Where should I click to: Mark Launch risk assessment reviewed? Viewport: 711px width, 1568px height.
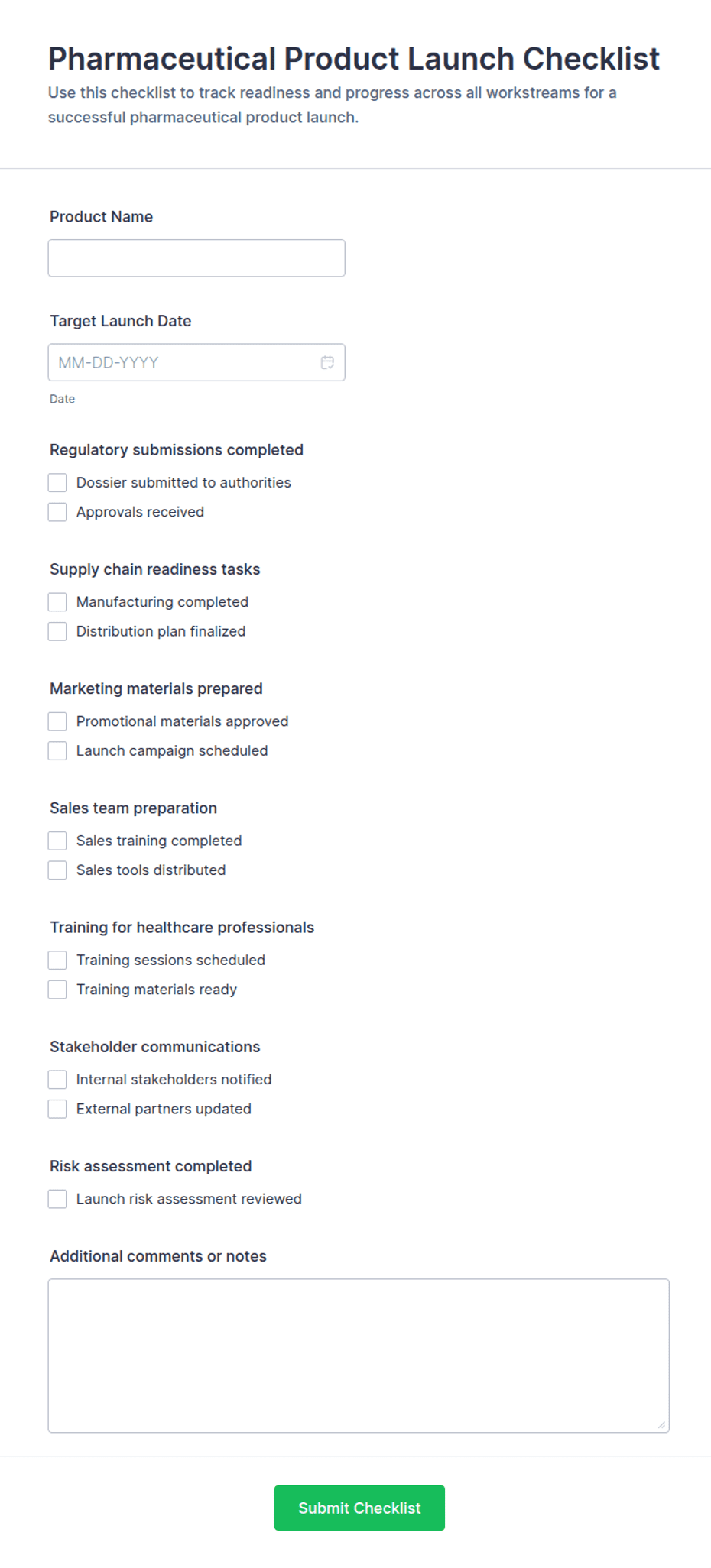(x=57, y=1199)
